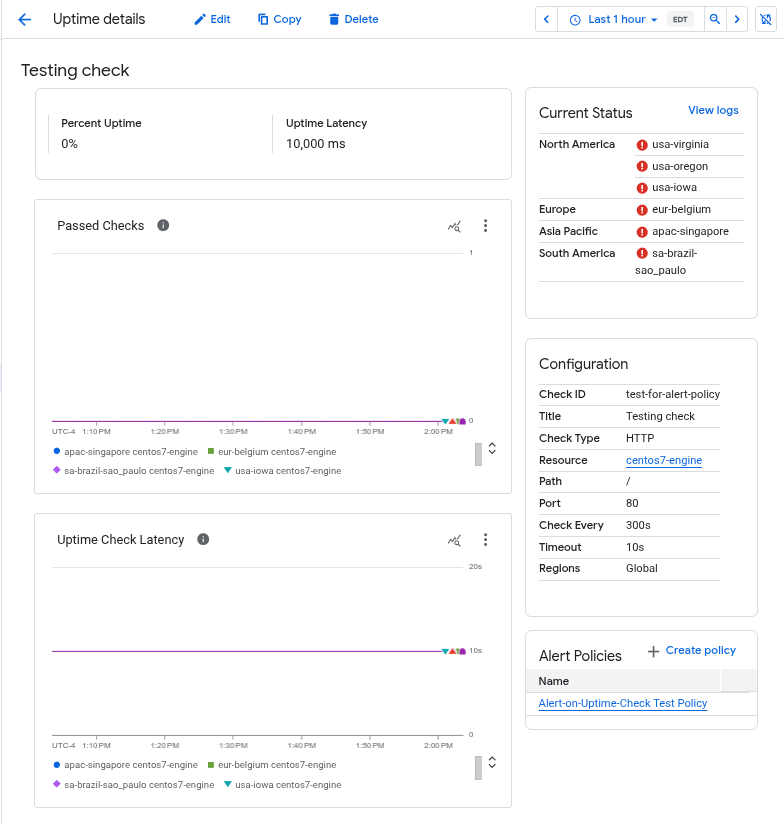Click the clock icon in the time selector
The width and height of the screenshot is (784, 824).
point(573,19)
